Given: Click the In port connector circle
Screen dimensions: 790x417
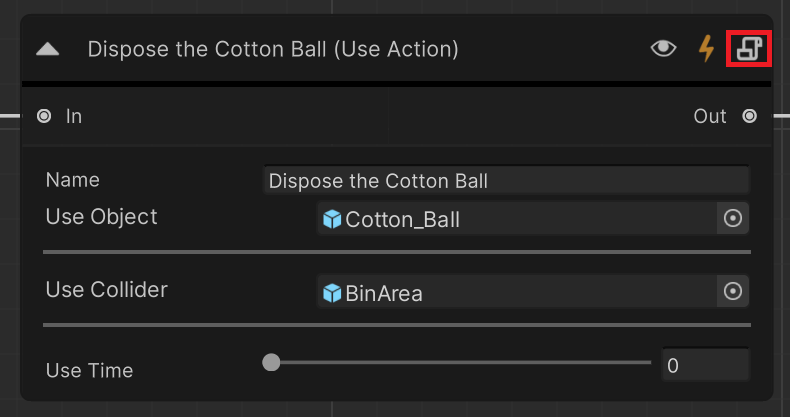Looking at the screenshot, I should 44,116.
